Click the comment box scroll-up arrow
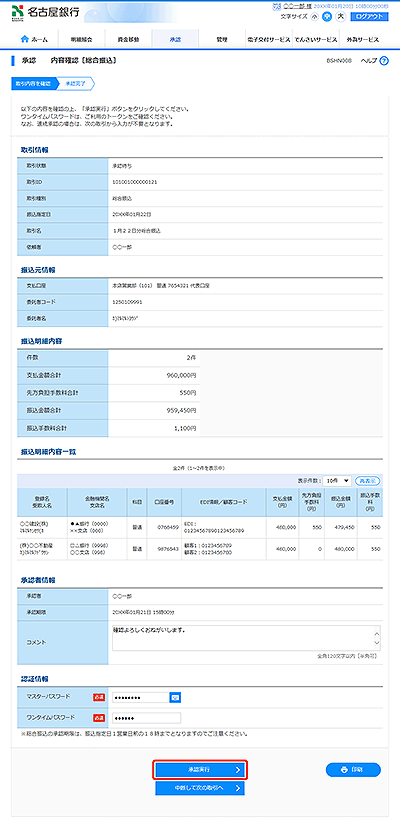400x832 pixels. pos(377,631)
